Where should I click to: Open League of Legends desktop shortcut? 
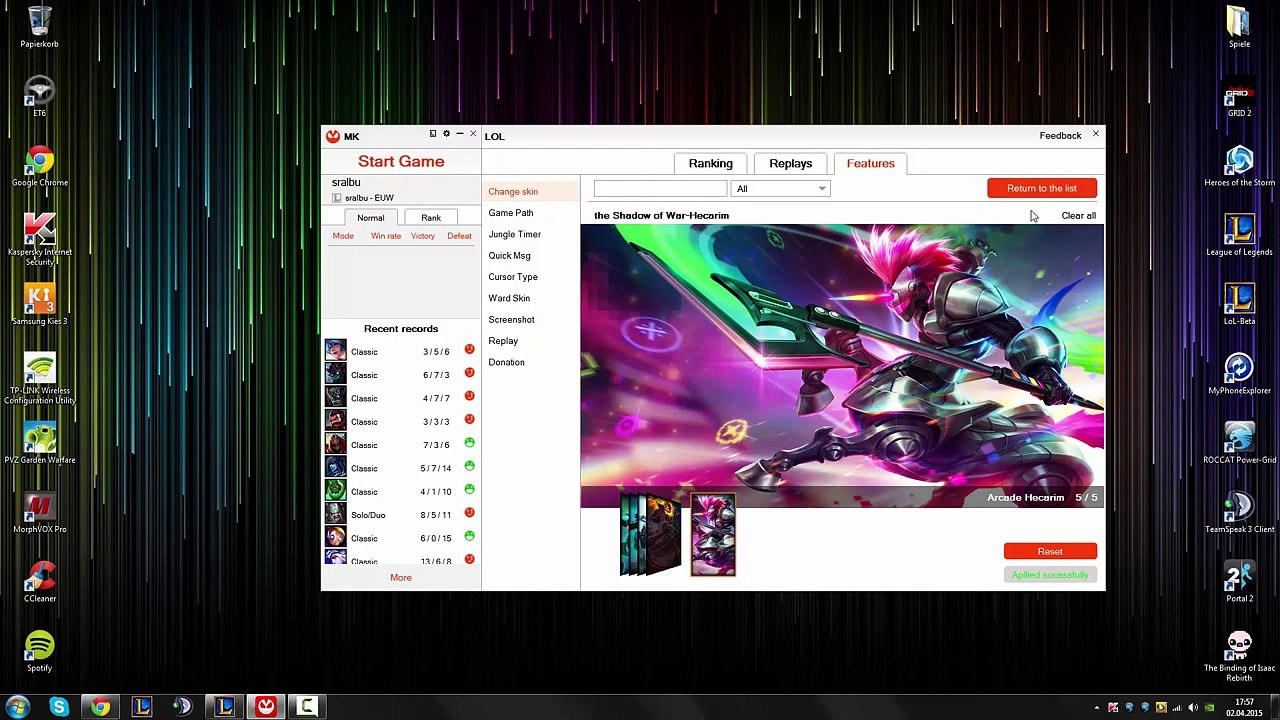click(x=1239, y=234)
